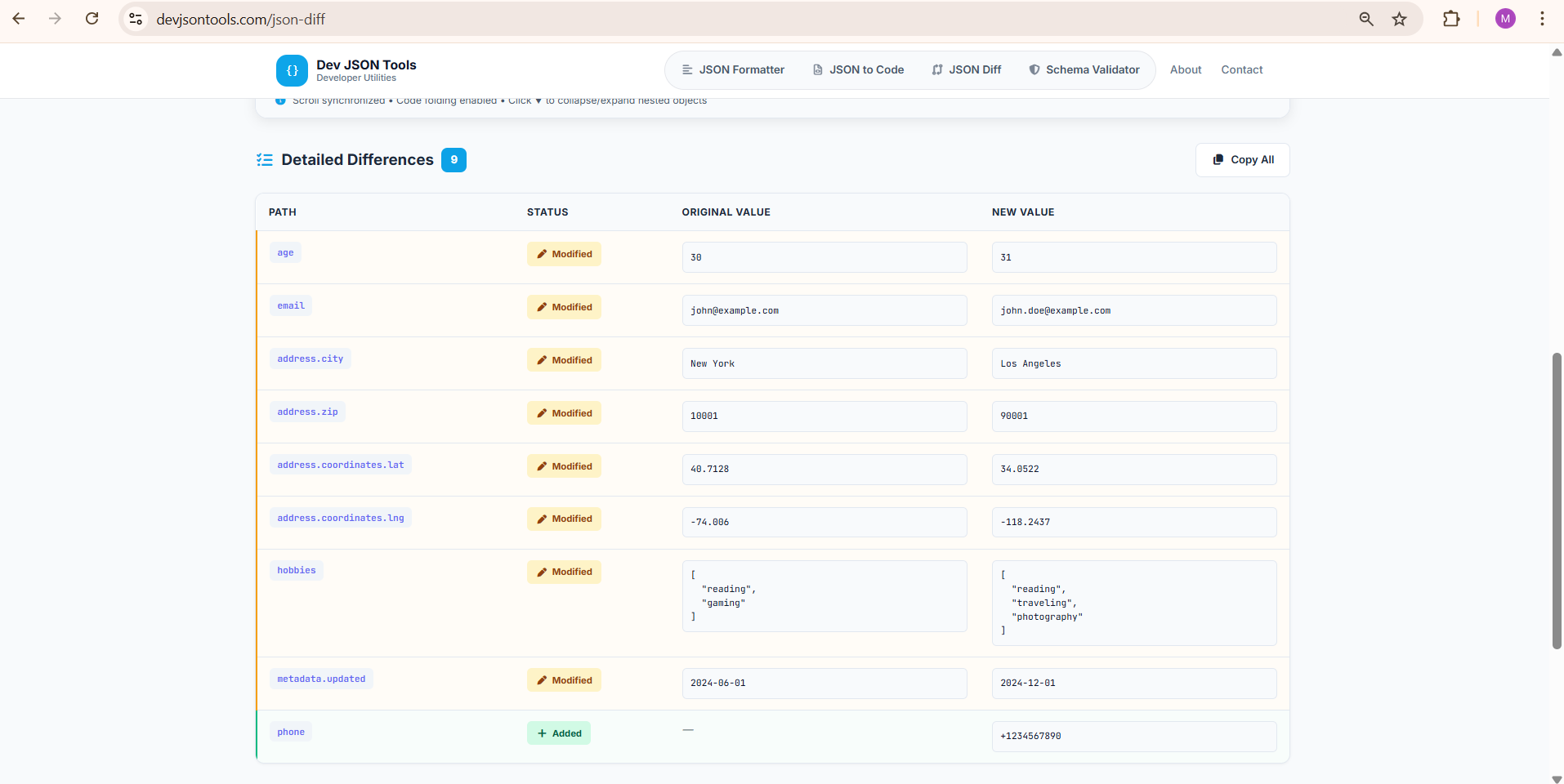Bookmark the page with the star icon
1564x784 pixels.
click(x=1399, y=18)
